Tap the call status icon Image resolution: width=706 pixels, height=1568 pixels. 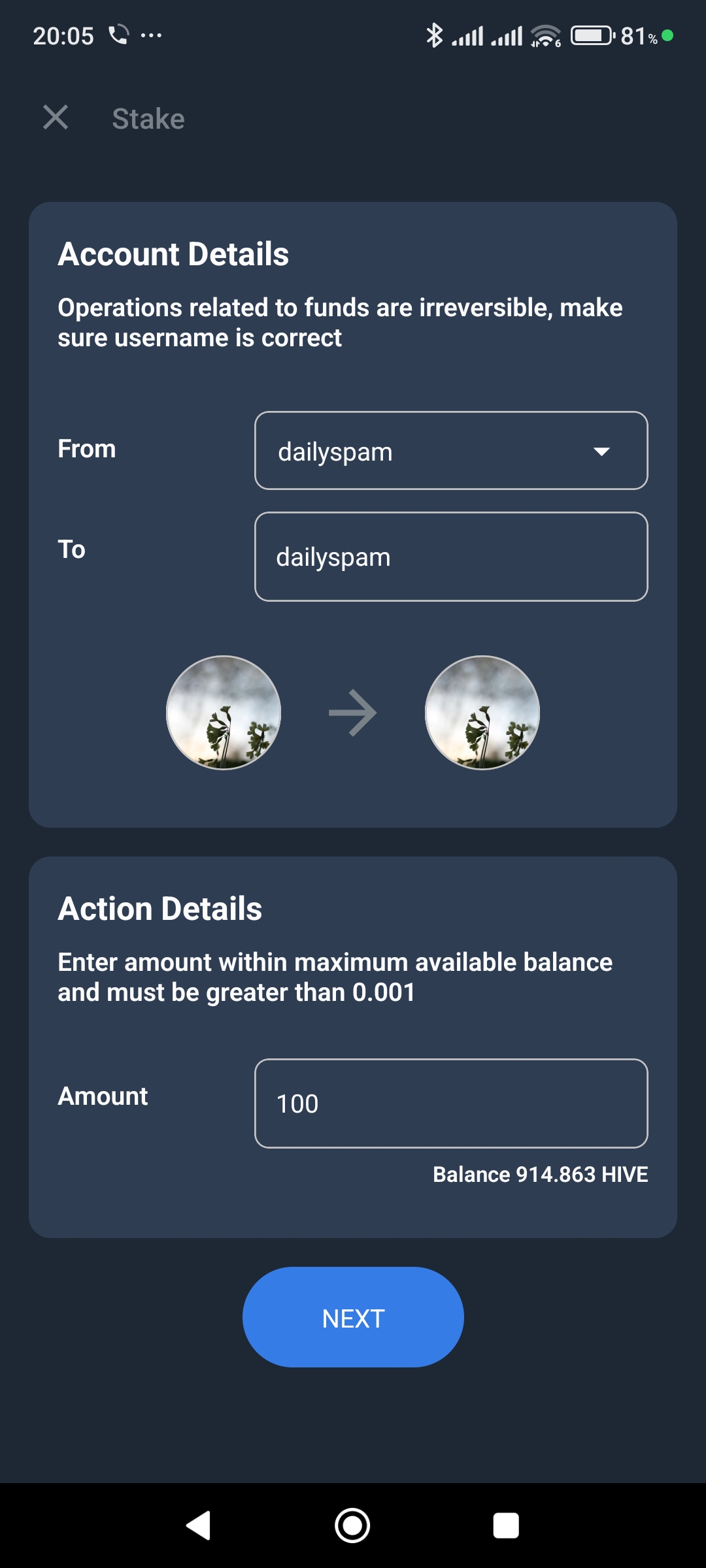click(x=118, y=34)
